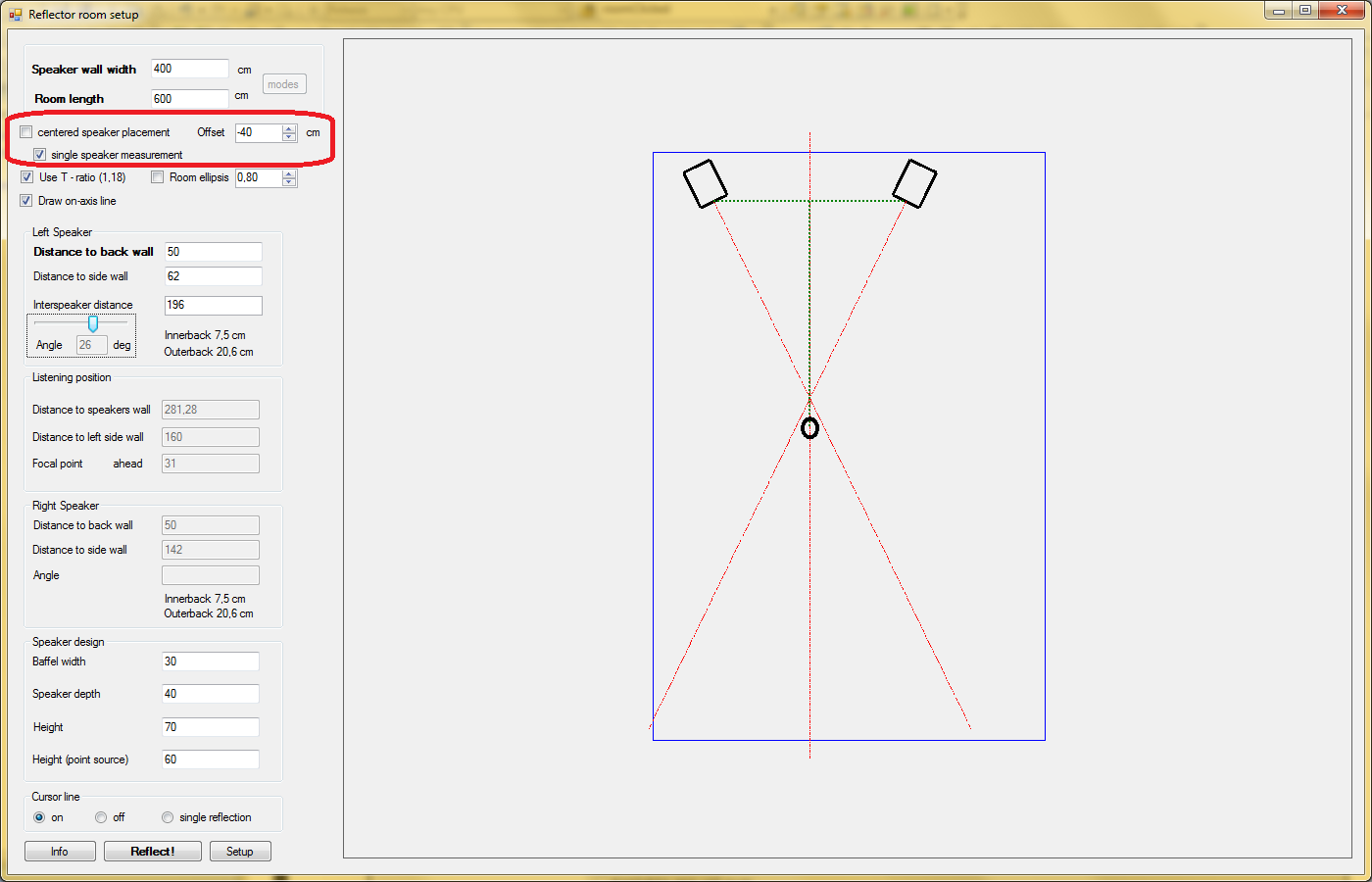Click the Offset value field
This screenshot has height=882, width=1372.
click(259, 132)
